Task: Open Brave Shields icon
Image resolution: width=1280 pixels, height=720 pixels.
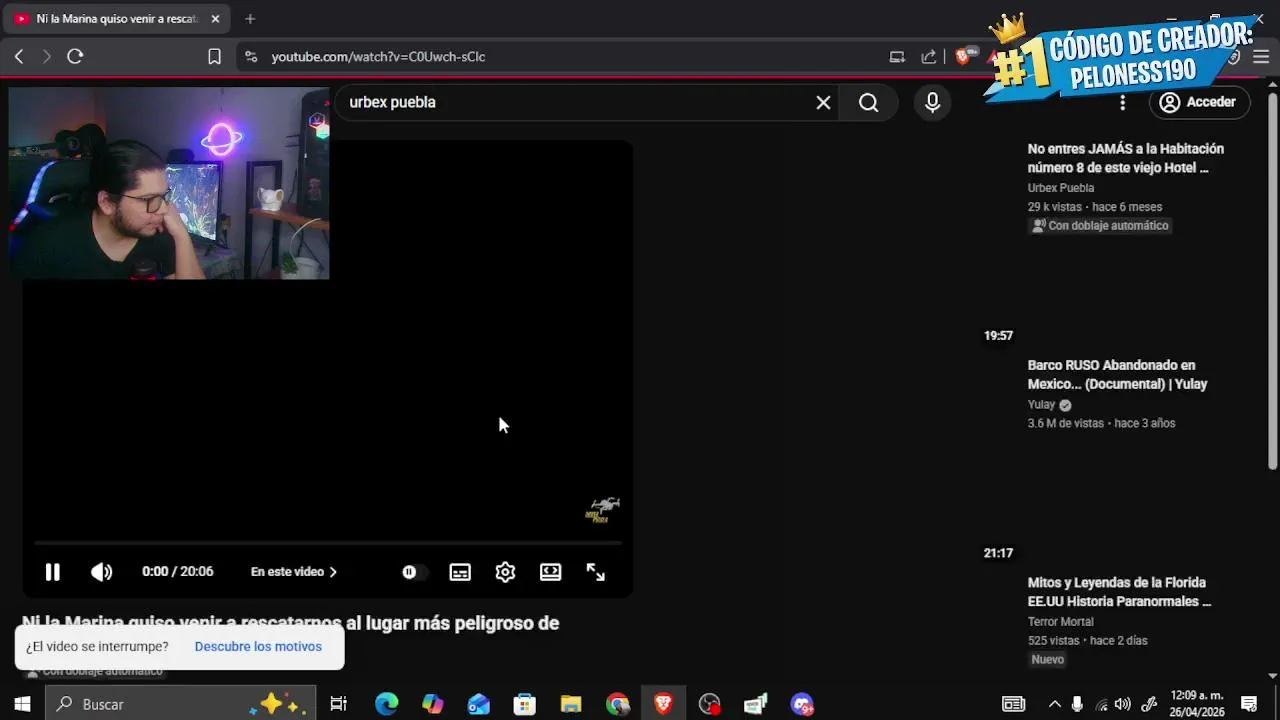Action: [964, 57]
